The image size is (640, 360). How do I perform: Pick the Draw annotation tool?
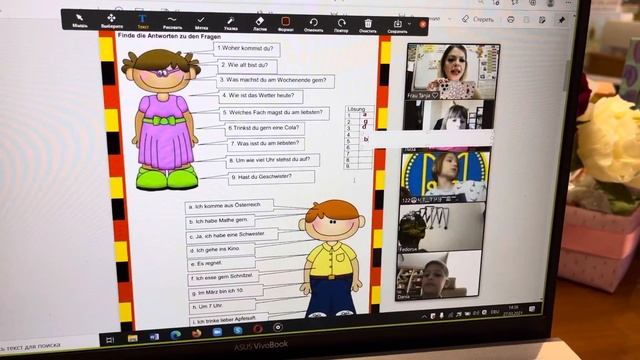tap(172, 22)
